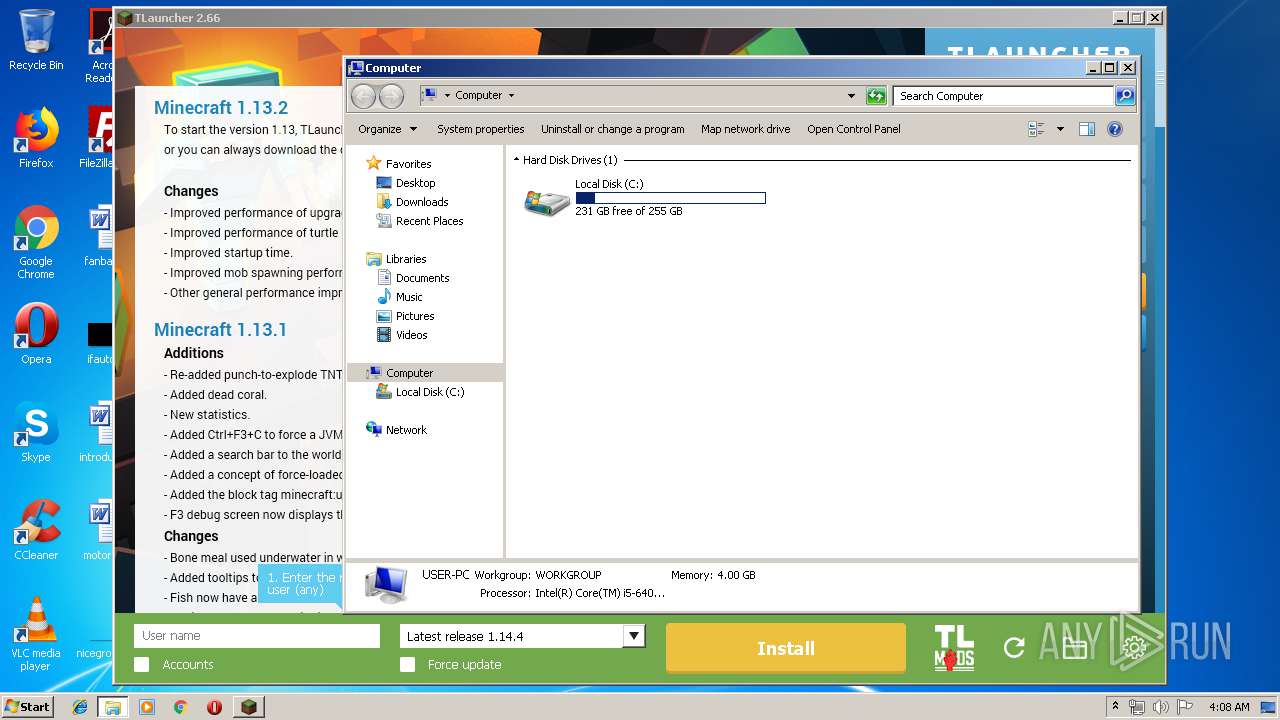Click User name input field
1280x720 pixels.
[x=257, y=636]
